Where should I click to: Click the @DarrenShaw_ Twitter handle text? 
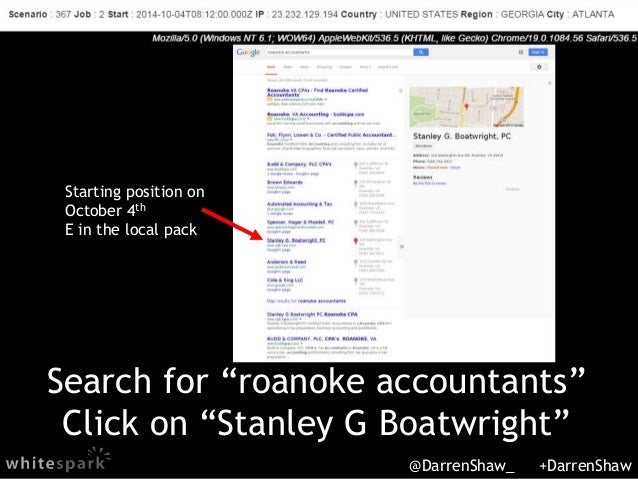click(x=462, y=466)
